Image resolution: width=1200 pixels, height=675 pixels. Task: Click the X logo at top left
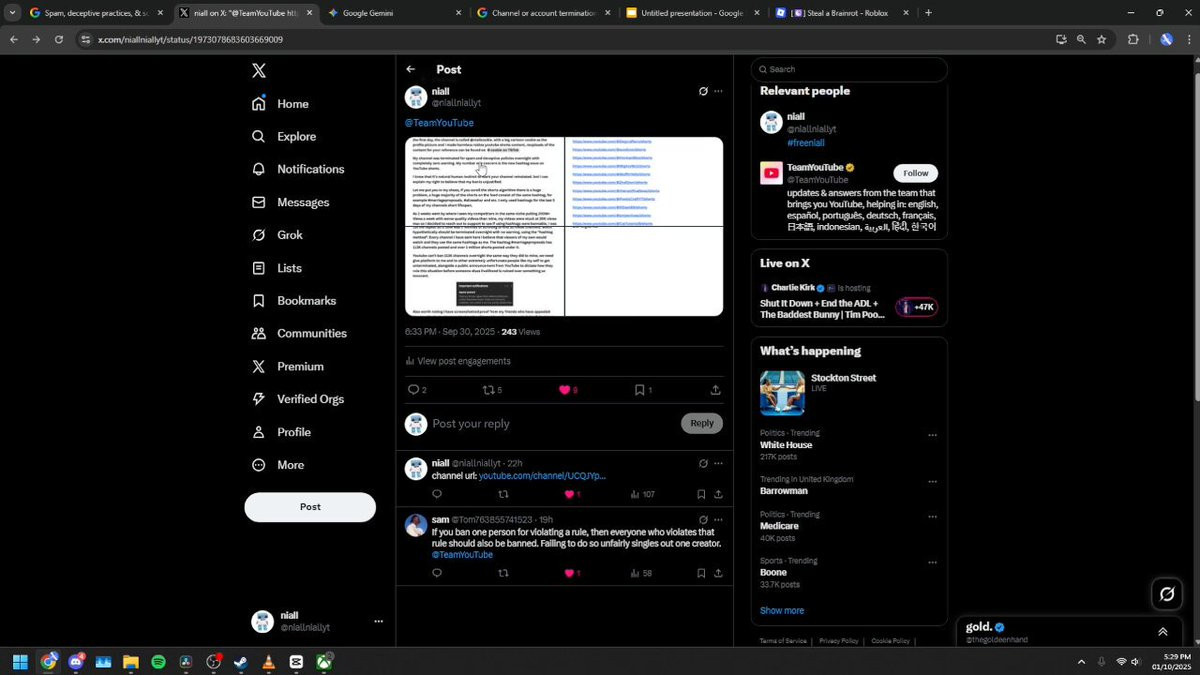[259, 71]
